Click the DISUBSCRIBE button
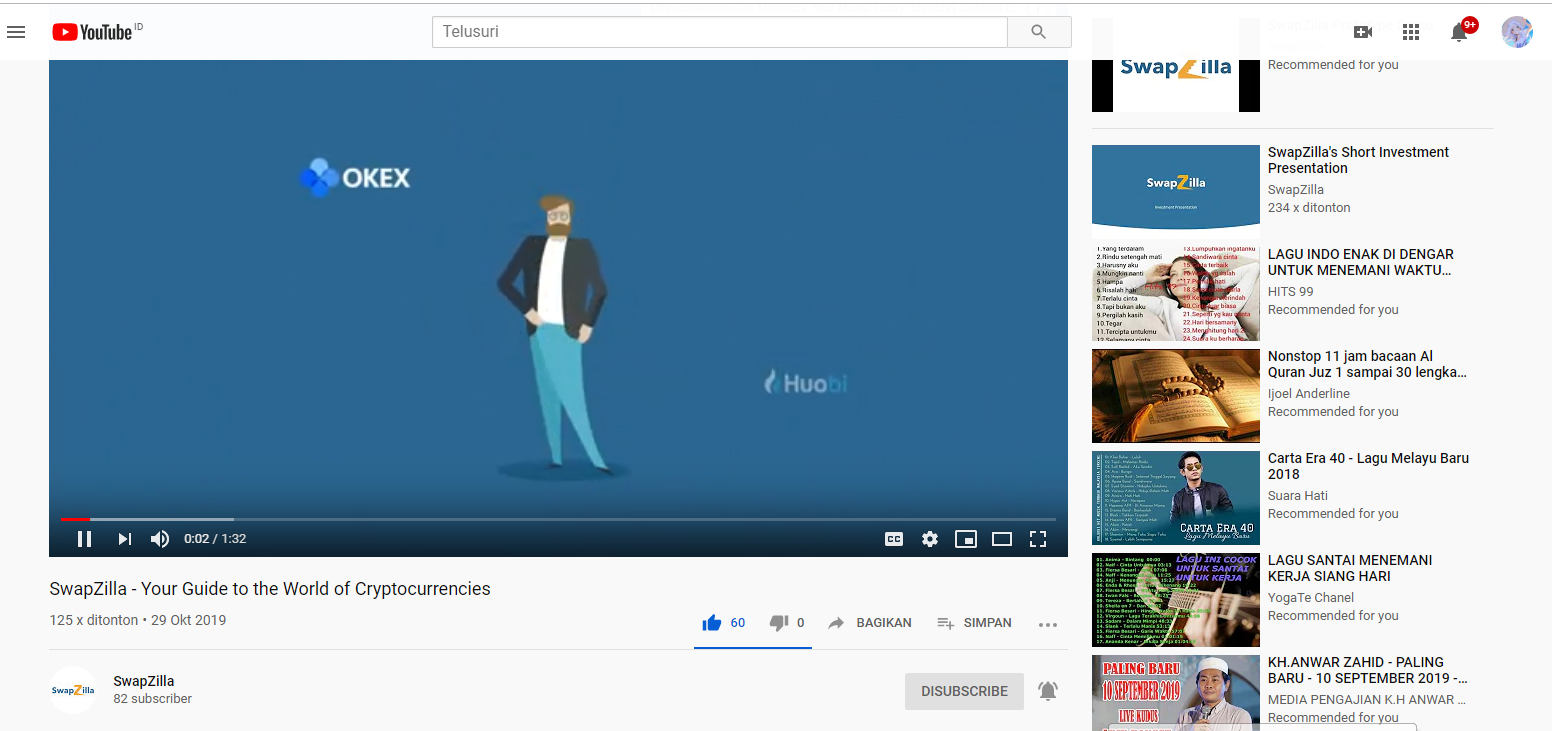The width and height of the screenshot is (1552, 731). (x=964, y=691)
